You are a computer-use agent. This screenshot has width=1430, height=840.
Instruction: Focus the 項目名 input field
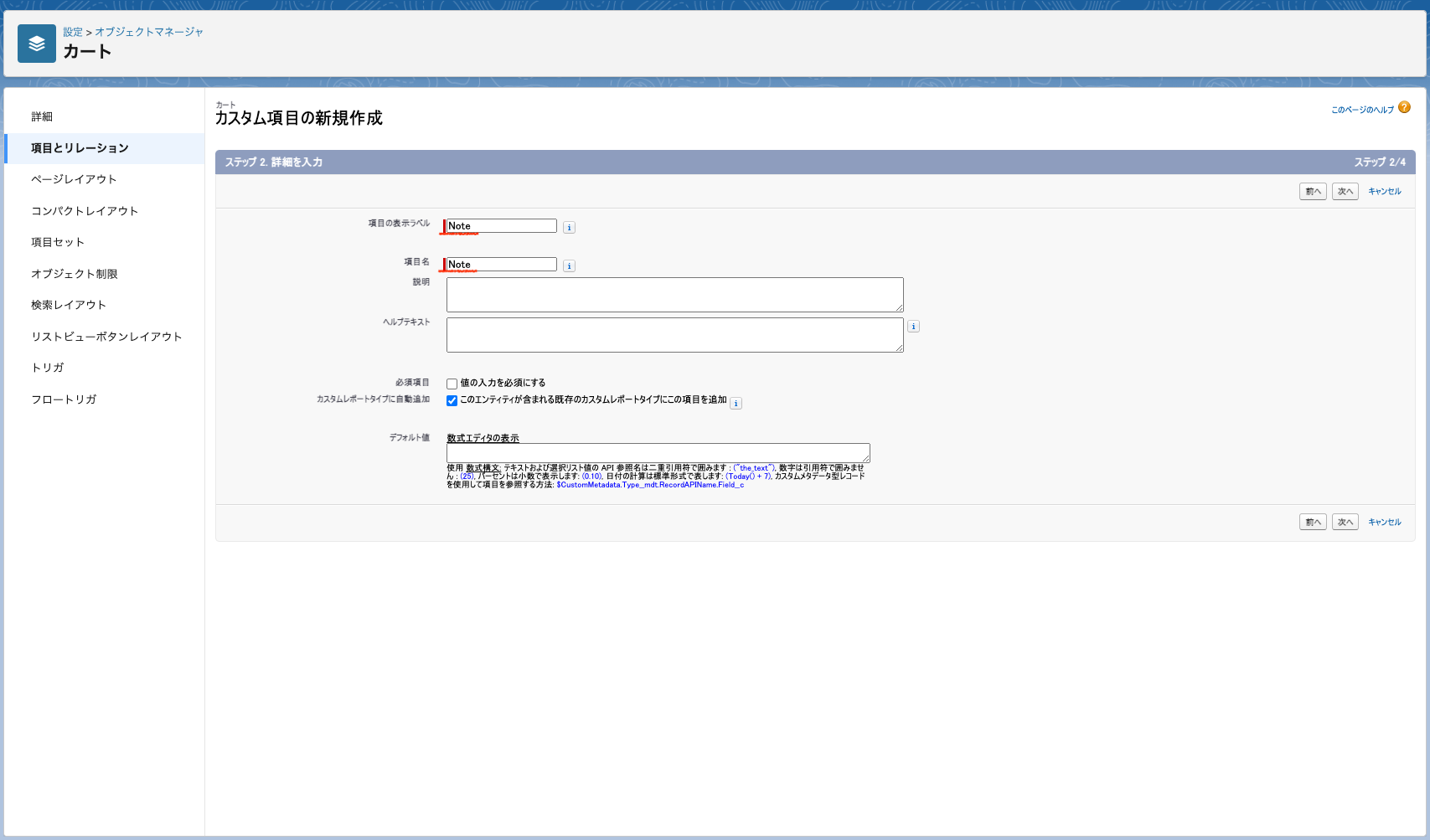pos(502,265)
